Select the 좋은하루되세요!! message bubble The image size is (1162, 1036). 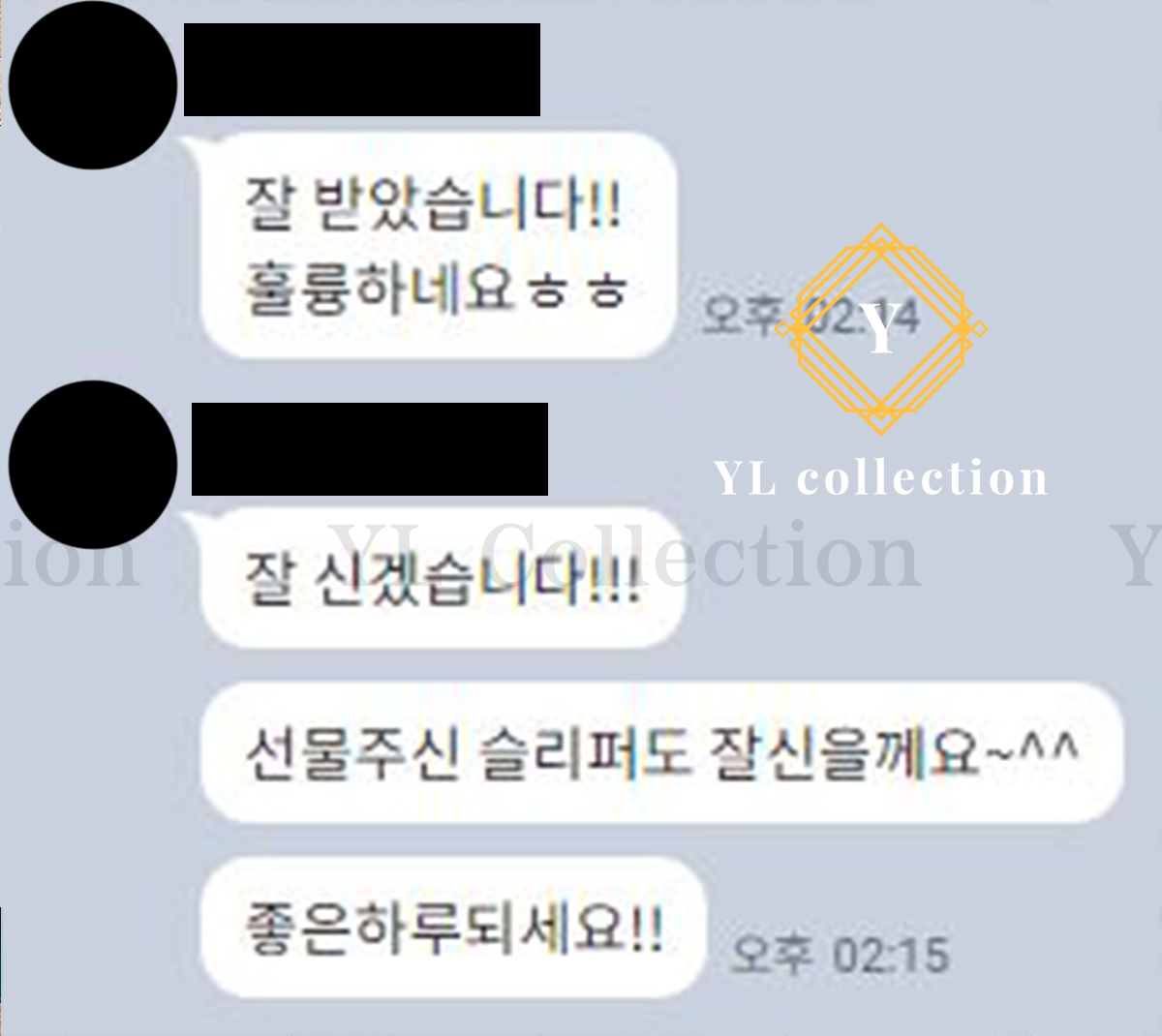pos(453,927)
